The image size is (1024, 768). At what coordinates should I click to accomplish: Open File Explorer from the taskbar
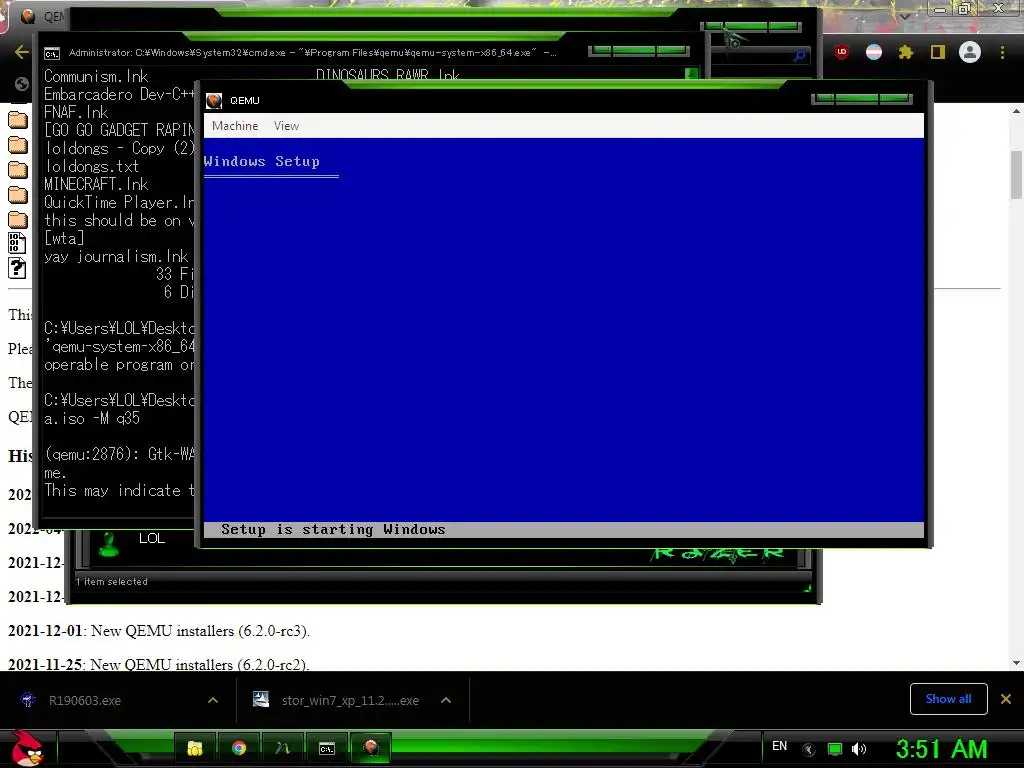click(195, 748)
